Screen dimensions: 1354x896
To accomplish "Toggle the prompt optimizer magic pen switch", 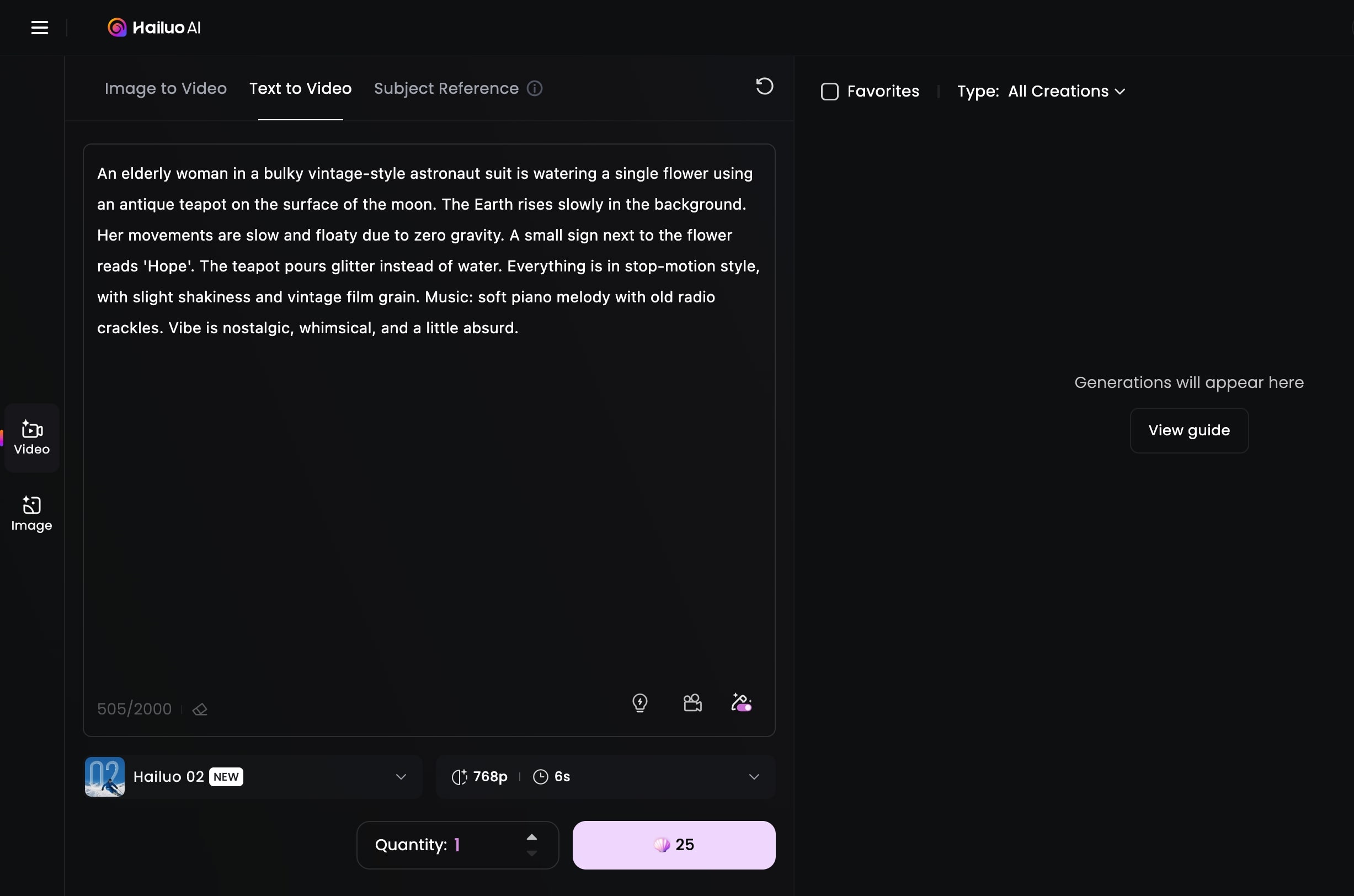I will tap(742, 702).
